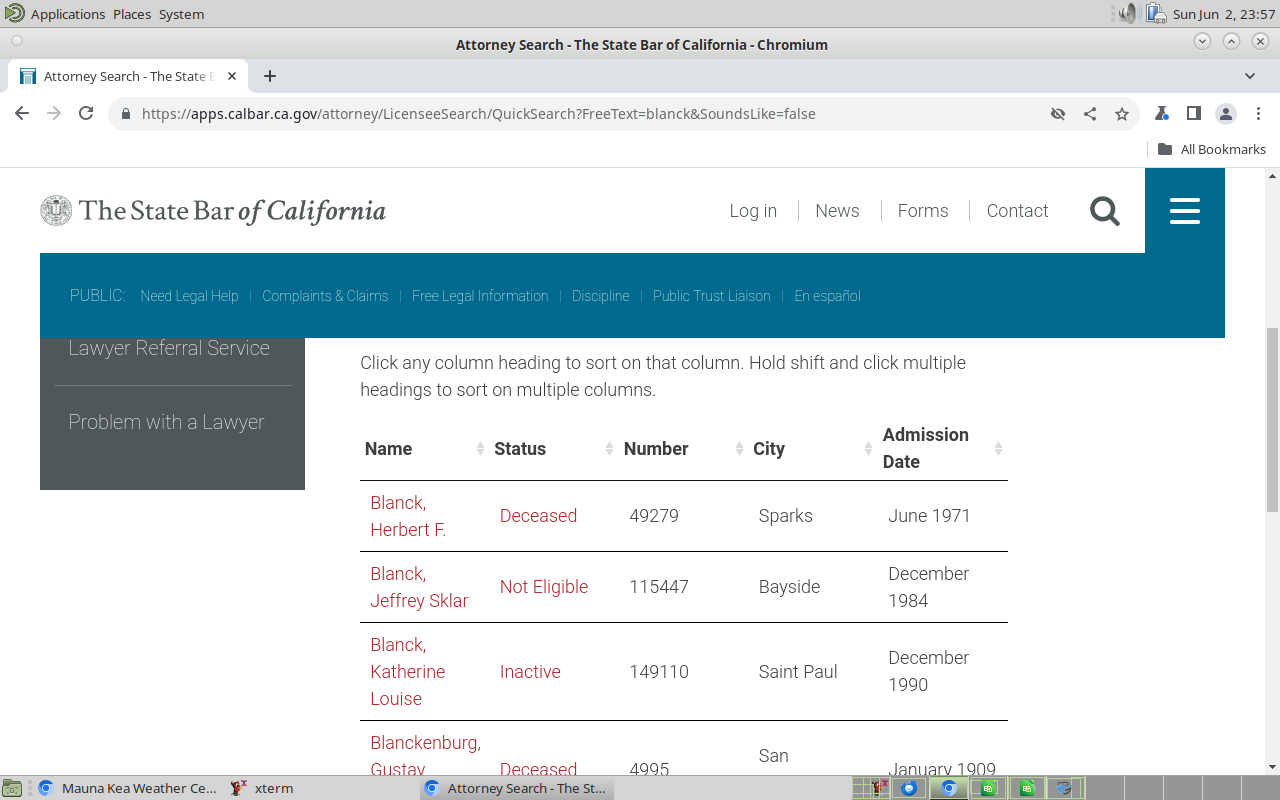This screenshot has height=800, width=1280.
Task: Bookmark this page with the star icon
Action: coord(1122,114)
